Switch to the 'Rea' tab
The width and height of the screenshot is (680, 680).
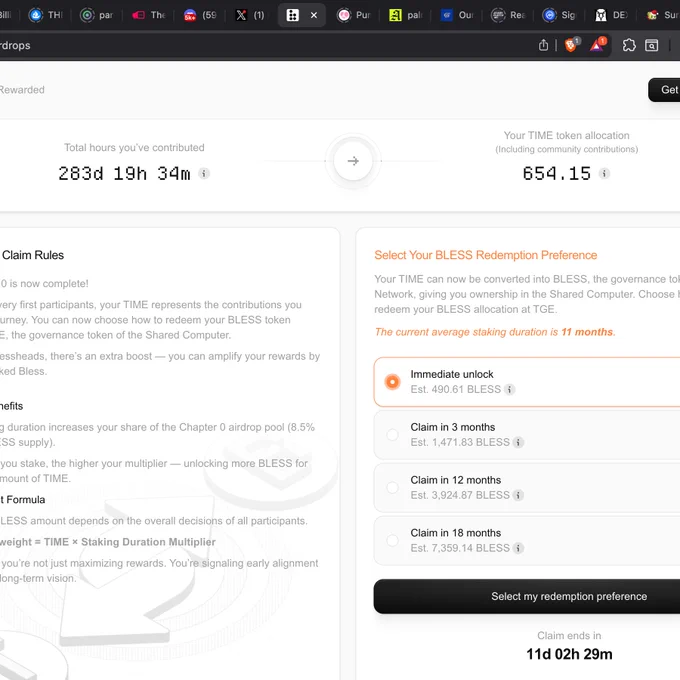(x=508, y=15)
